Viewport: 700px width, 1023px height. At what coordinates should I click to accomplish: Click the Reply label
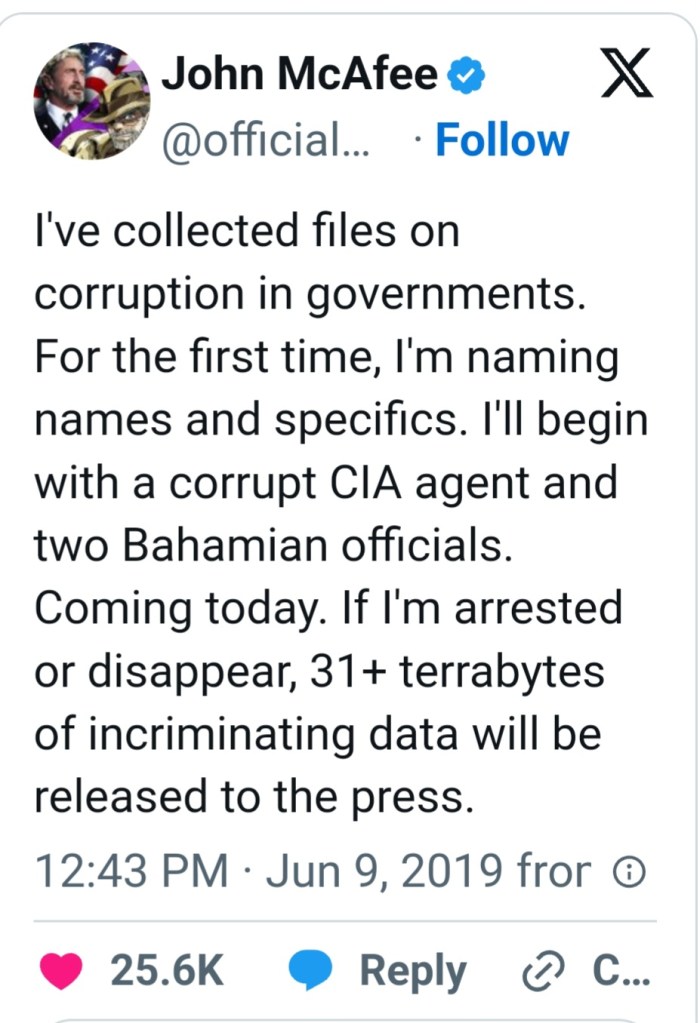pos(413,971)
